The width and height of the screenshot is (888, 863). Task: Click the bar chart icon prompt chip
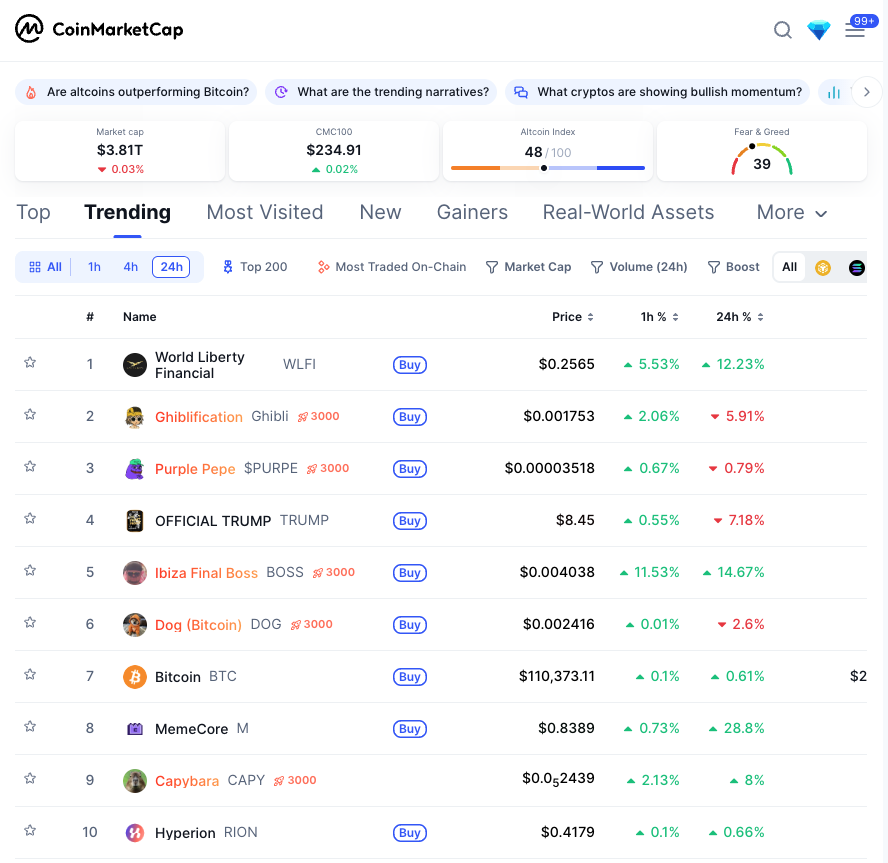pyautogui.click(x=834, y=92)
